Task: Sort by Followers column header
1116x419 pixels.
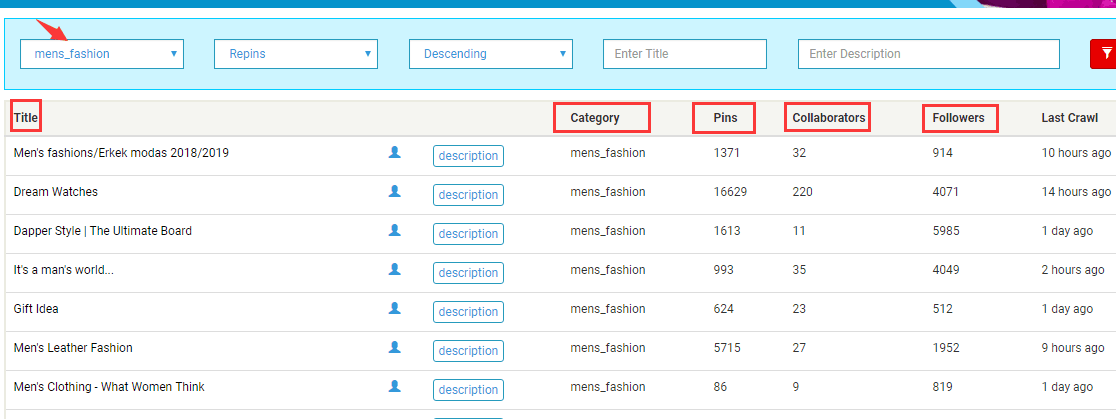Action: coord(958,118)
